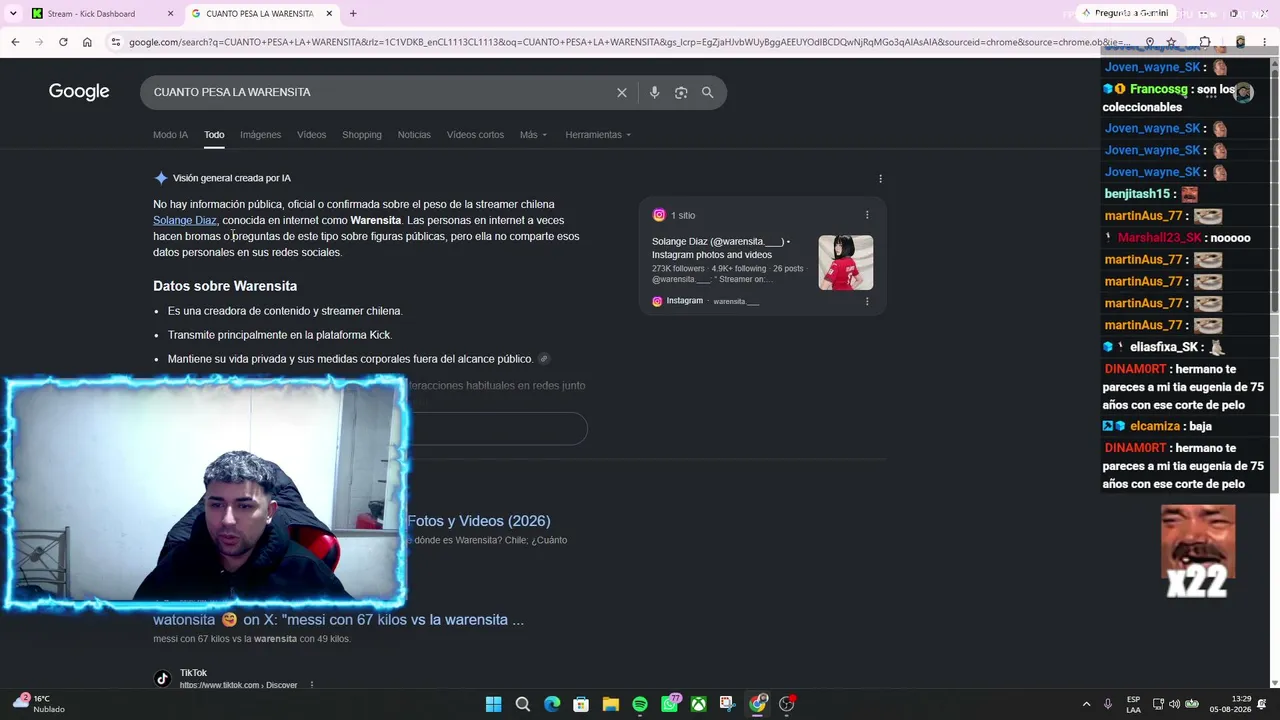Open the link icon after 'alcance público'
This screenshot has width=1280, height=720.
point(544,359)
